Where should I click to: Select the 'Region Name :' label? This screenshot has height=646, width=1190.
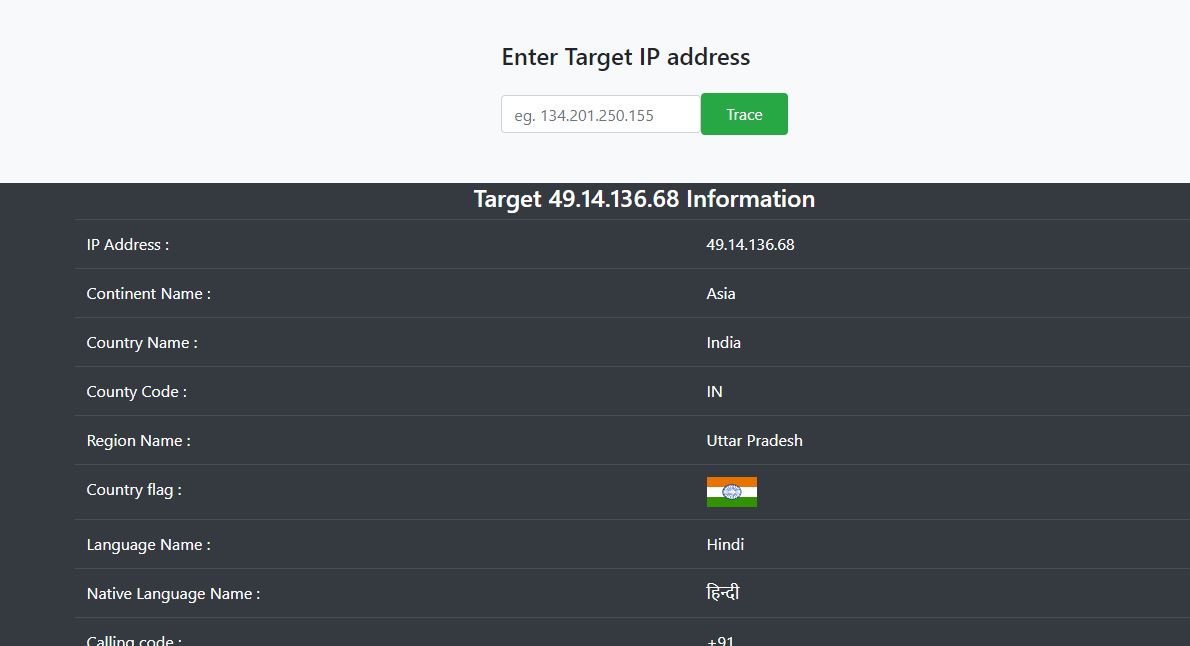coord(139,441)
